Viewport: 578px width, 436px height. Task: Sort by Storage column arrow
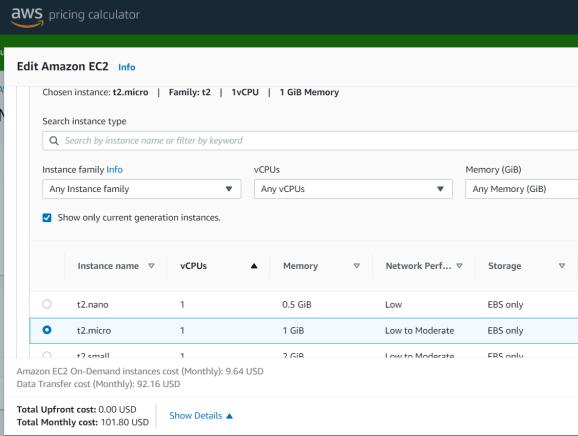pyautogui.click(x=562, y=266)
